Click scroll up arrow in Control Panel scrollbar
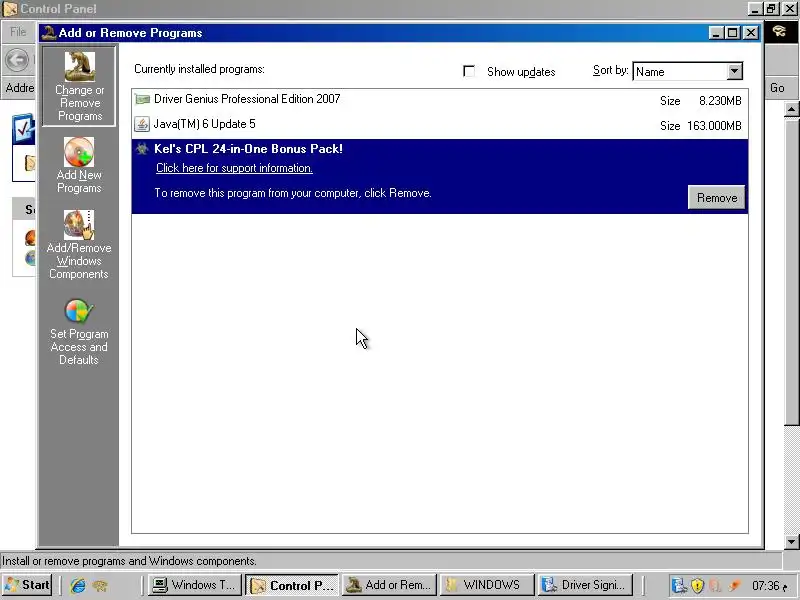The height and width of the screenshot is (600, 800). point(791,109)
